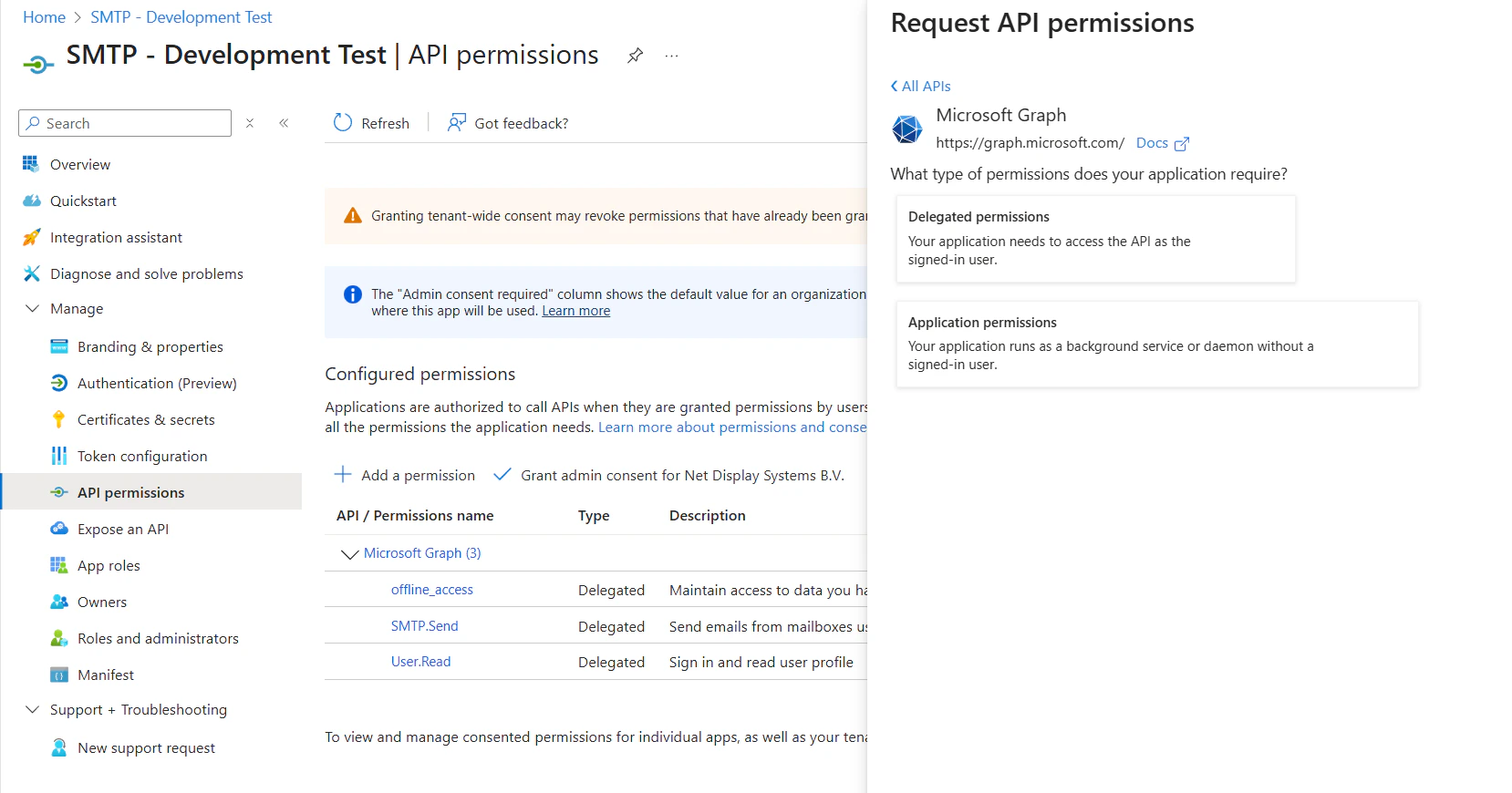Screen dimensions: 1512x793
Task: Grant admin consent for Net Display Systems B.V.
Action: pos(668,475)
